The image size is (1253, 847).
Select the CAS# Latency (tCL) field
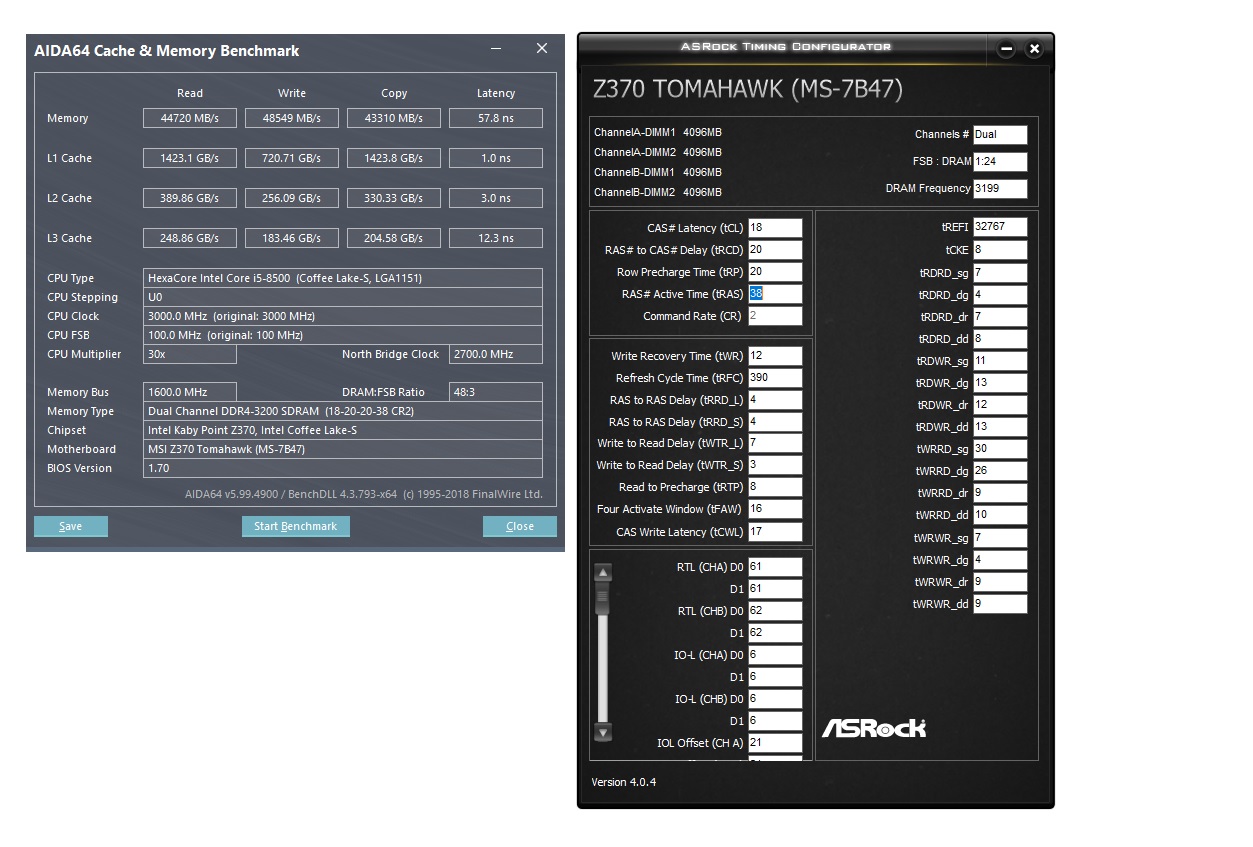click(775, 228)
